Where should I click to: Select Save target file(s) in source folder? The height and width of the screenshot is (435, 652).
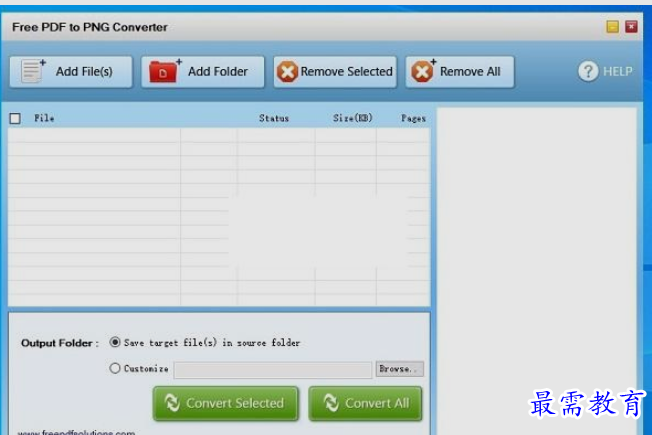(115, 342)
